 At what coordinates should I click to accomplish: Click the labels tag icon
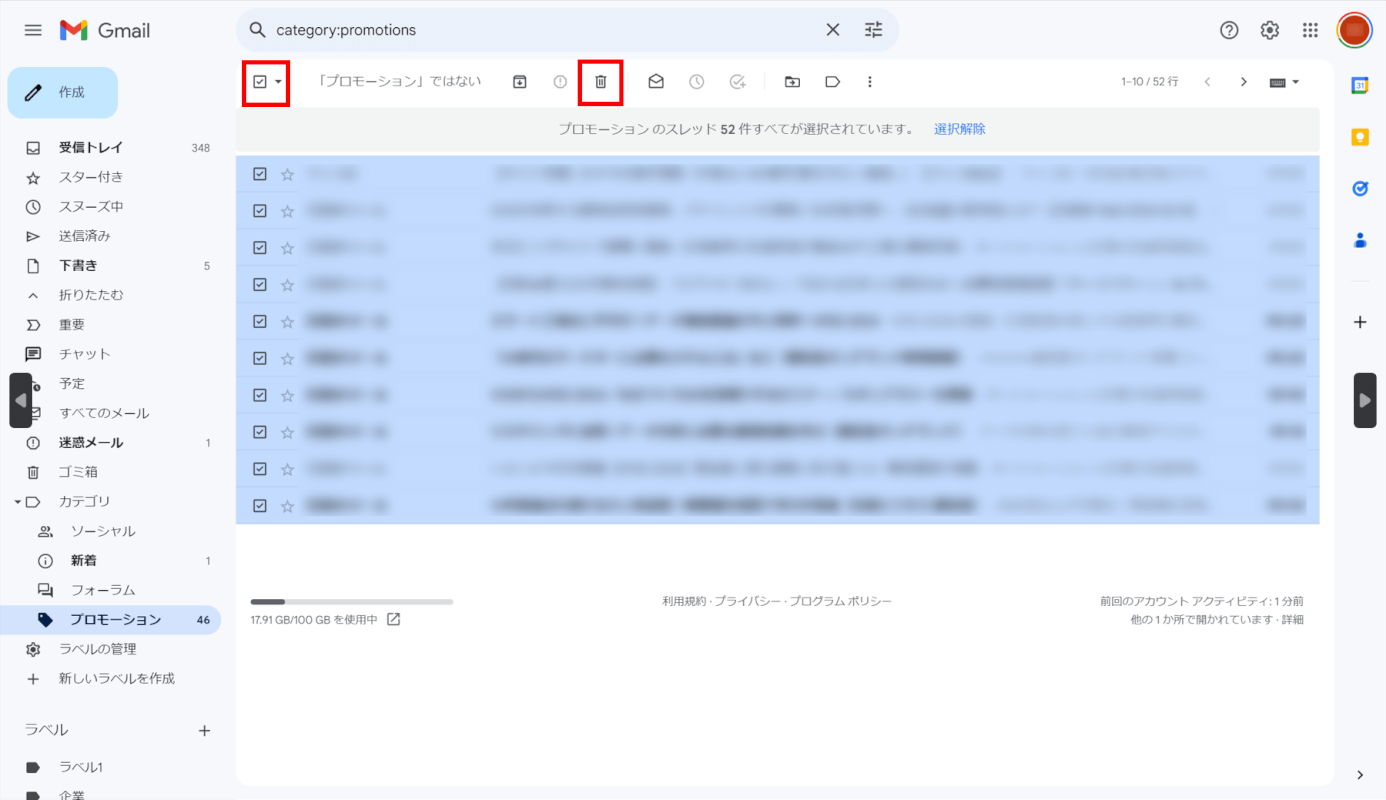tap(832, 82)
